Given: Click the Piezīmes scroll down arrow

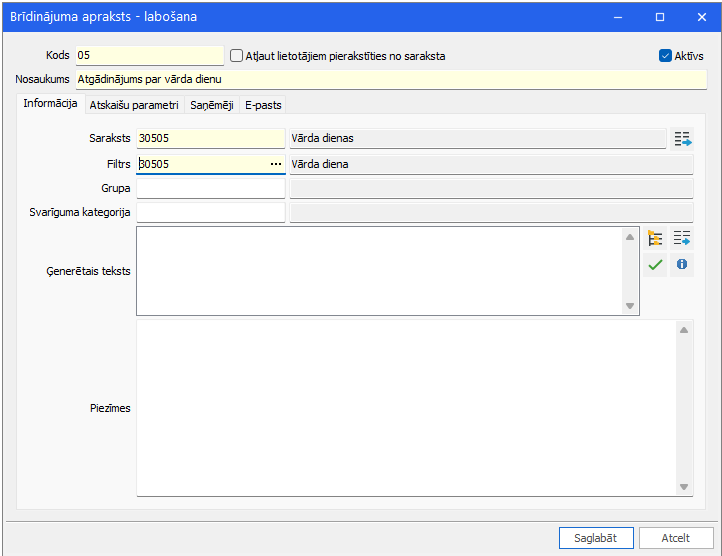Looking at the screenshot, I should pos(684,487).
